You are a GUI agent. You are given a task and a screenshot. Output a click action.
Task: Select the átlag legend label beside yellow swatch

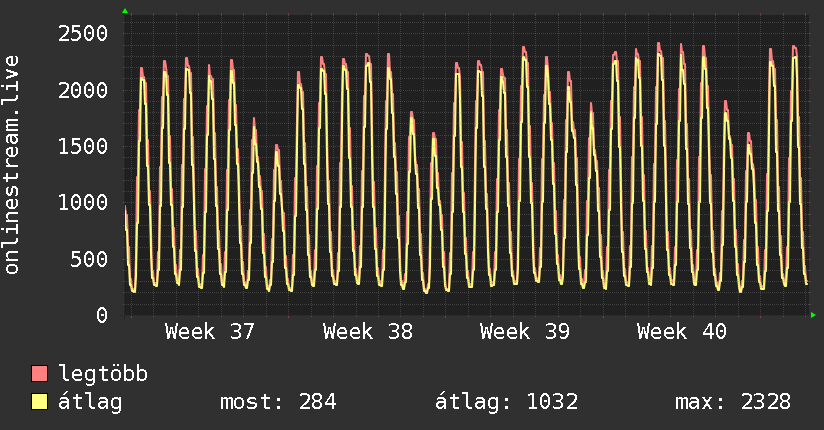click(x=90, y=403)
